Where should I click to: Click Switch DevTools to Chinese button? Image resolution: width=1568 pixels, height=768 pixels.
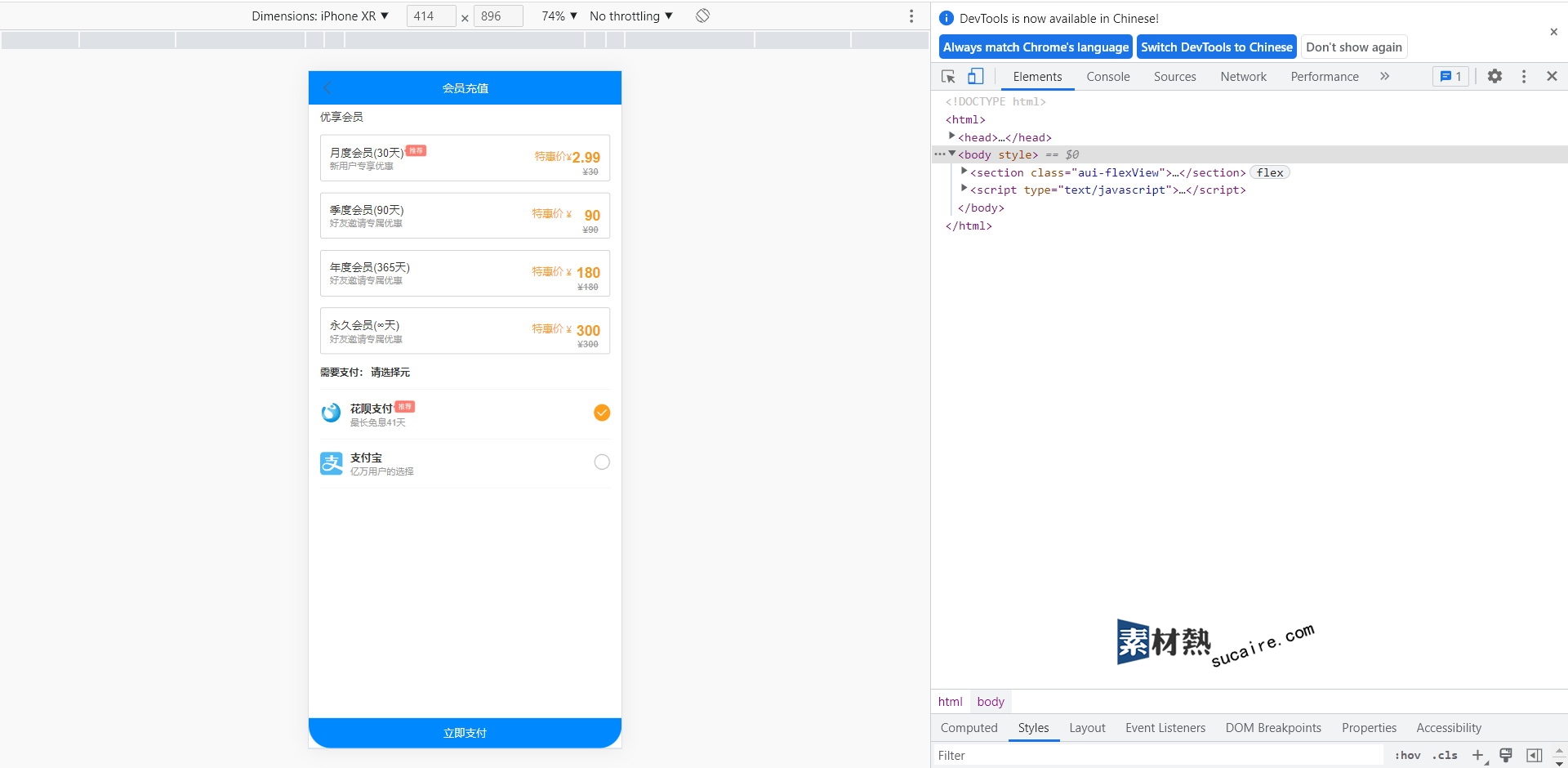pyautogui.click(x=1216, y=47)
